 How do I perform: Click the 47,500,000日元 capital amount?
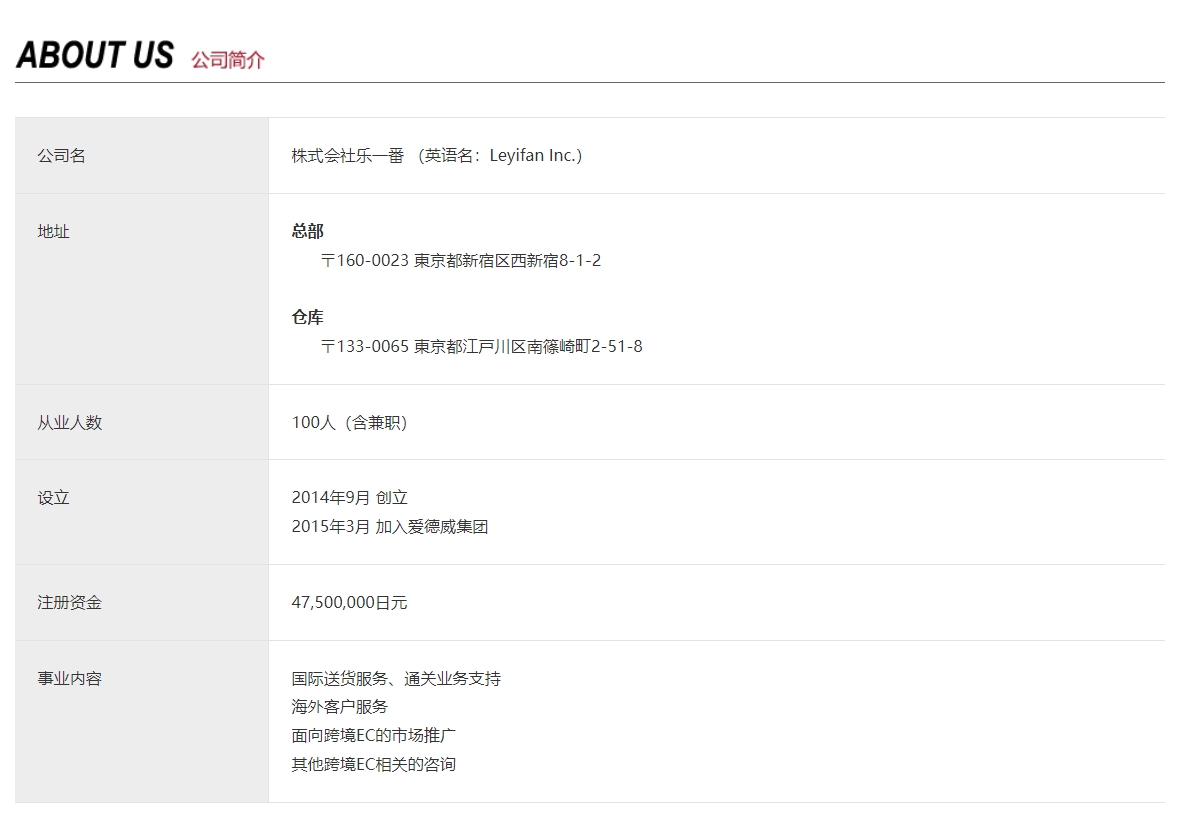(350, 603)
